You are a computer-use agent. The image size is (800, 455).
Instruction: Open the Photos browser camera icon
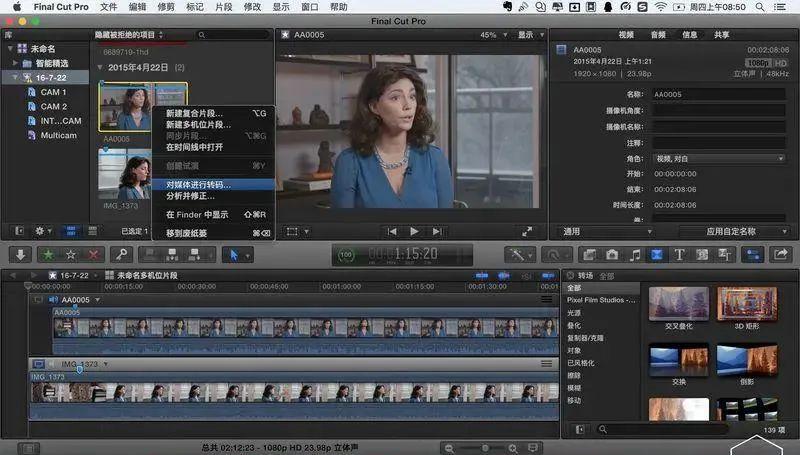(612, 255)
